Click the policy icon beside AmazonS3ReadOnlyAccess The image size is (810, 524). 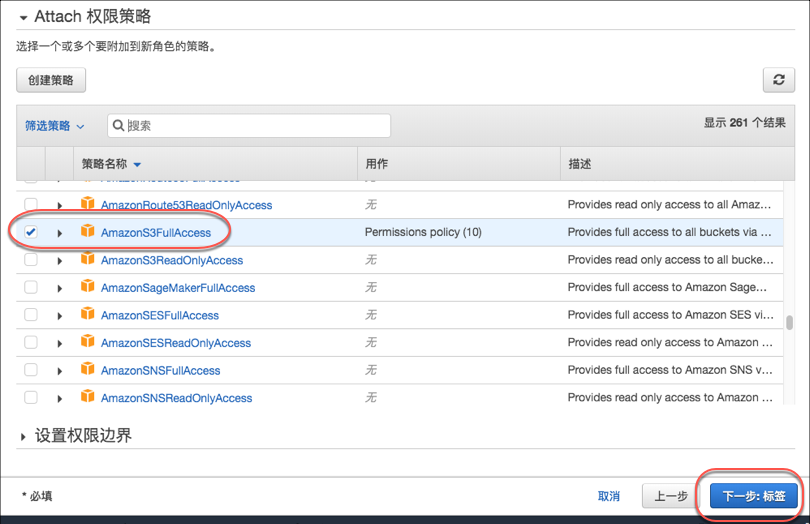(88, 260)
